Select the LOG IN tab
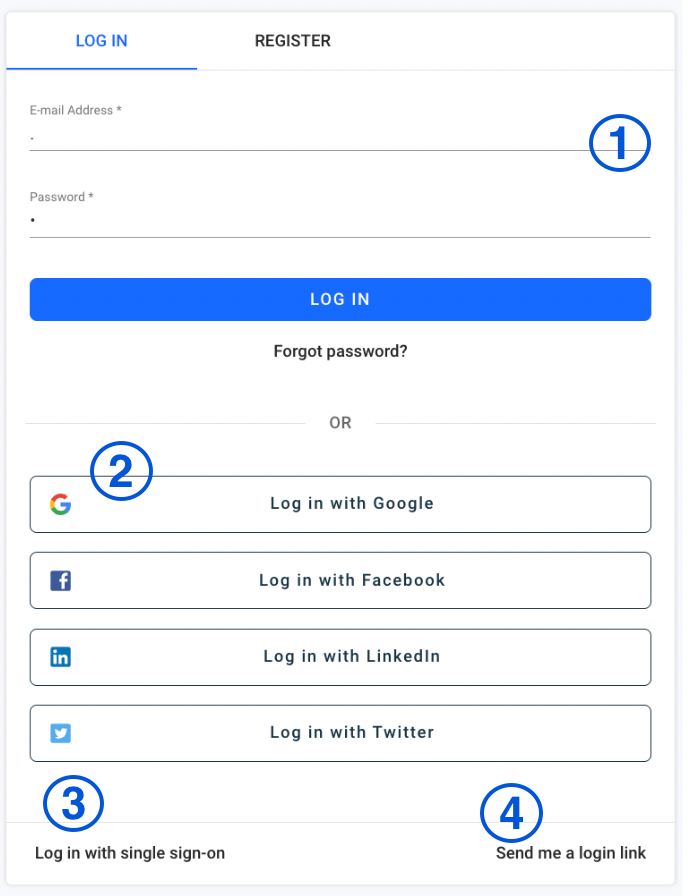Image resolution: width=690 pixels, height=896 pixels. click(102, 41)
